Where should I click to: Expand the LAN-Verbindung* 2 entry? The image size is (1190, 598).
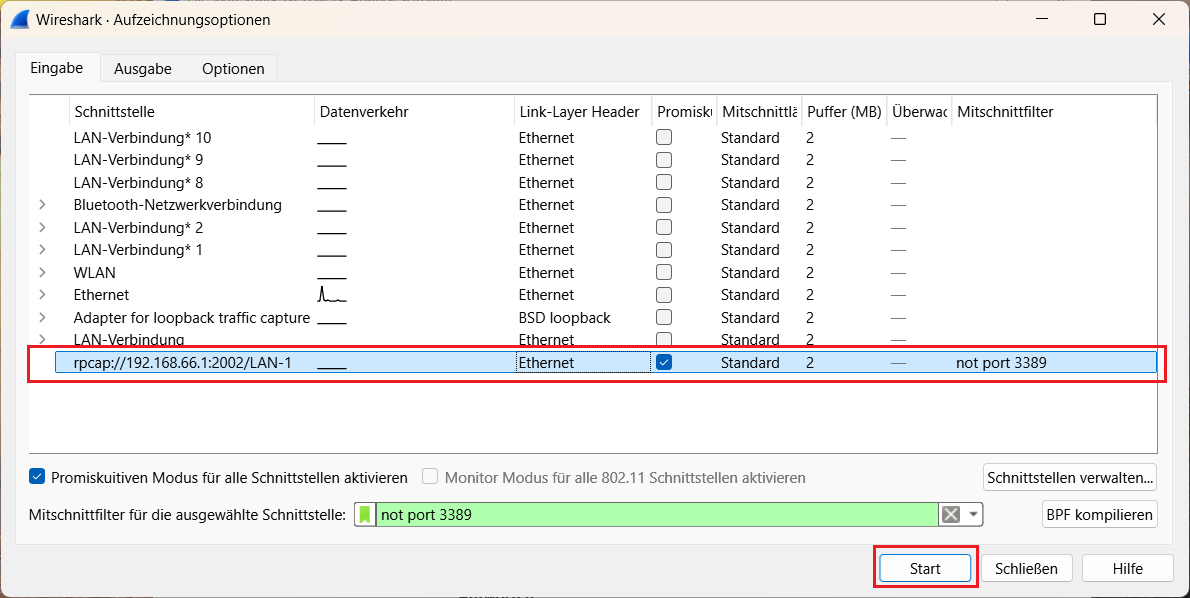(x=42, y=227)
